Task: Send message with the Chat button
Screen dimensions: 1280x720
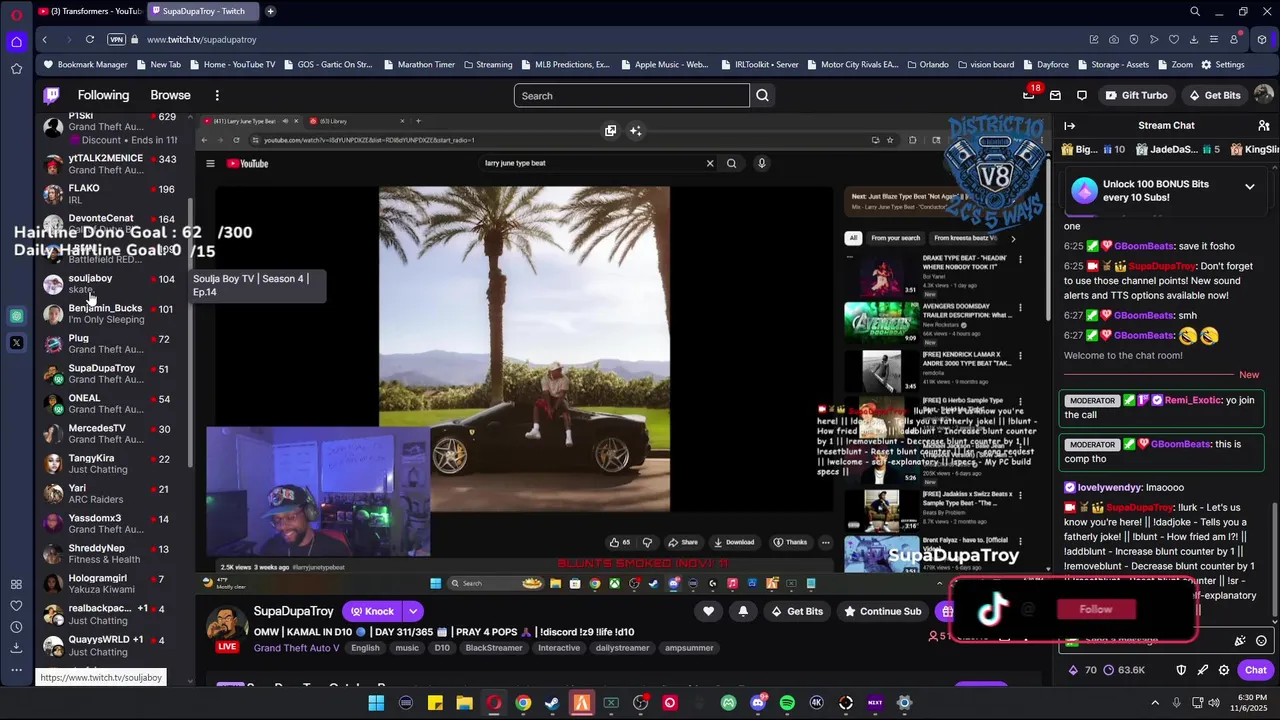Action: (1255, 670)
